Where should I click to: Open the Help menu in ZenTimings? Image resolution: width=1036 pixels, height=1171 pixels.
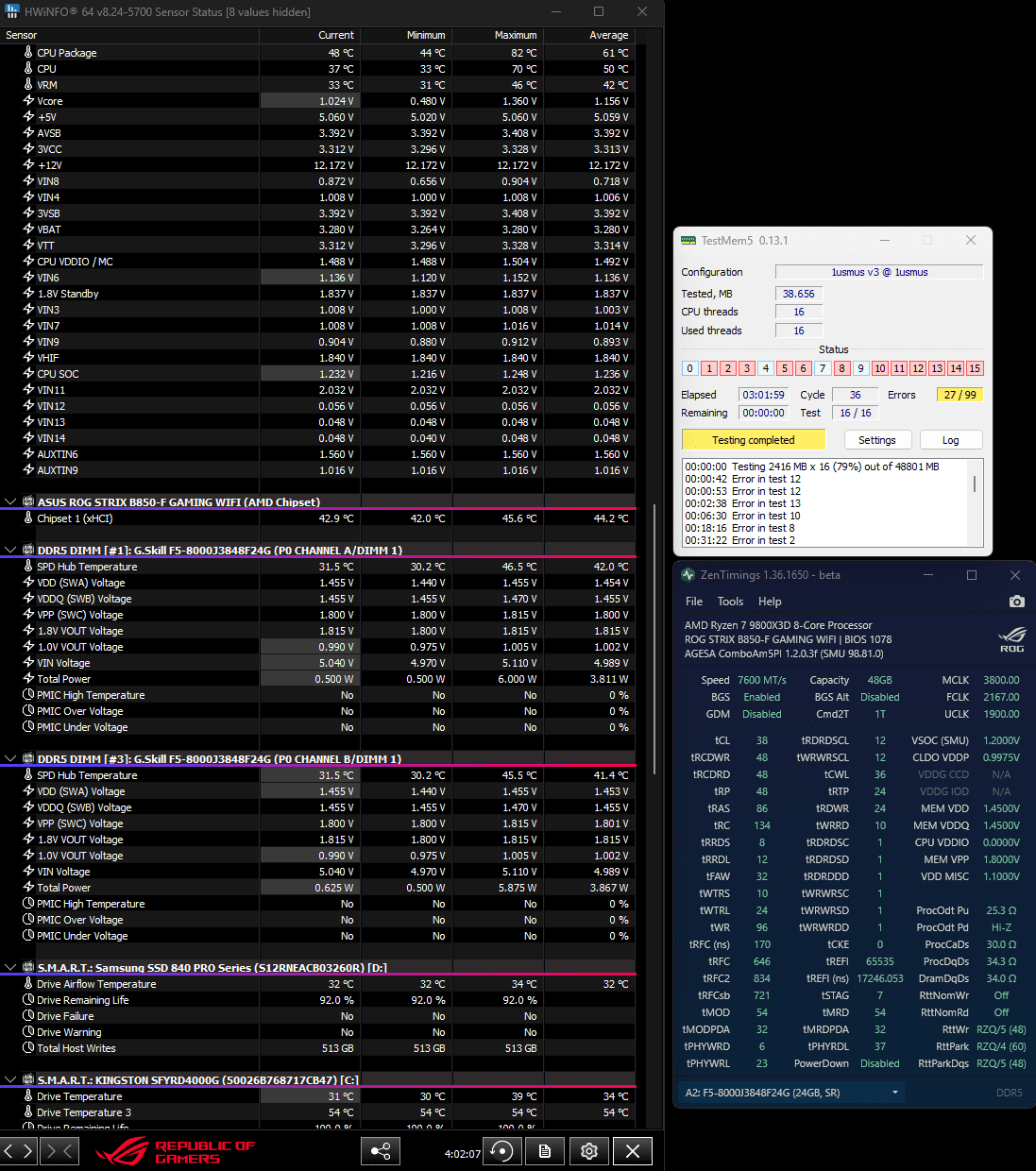click(770, 602)
